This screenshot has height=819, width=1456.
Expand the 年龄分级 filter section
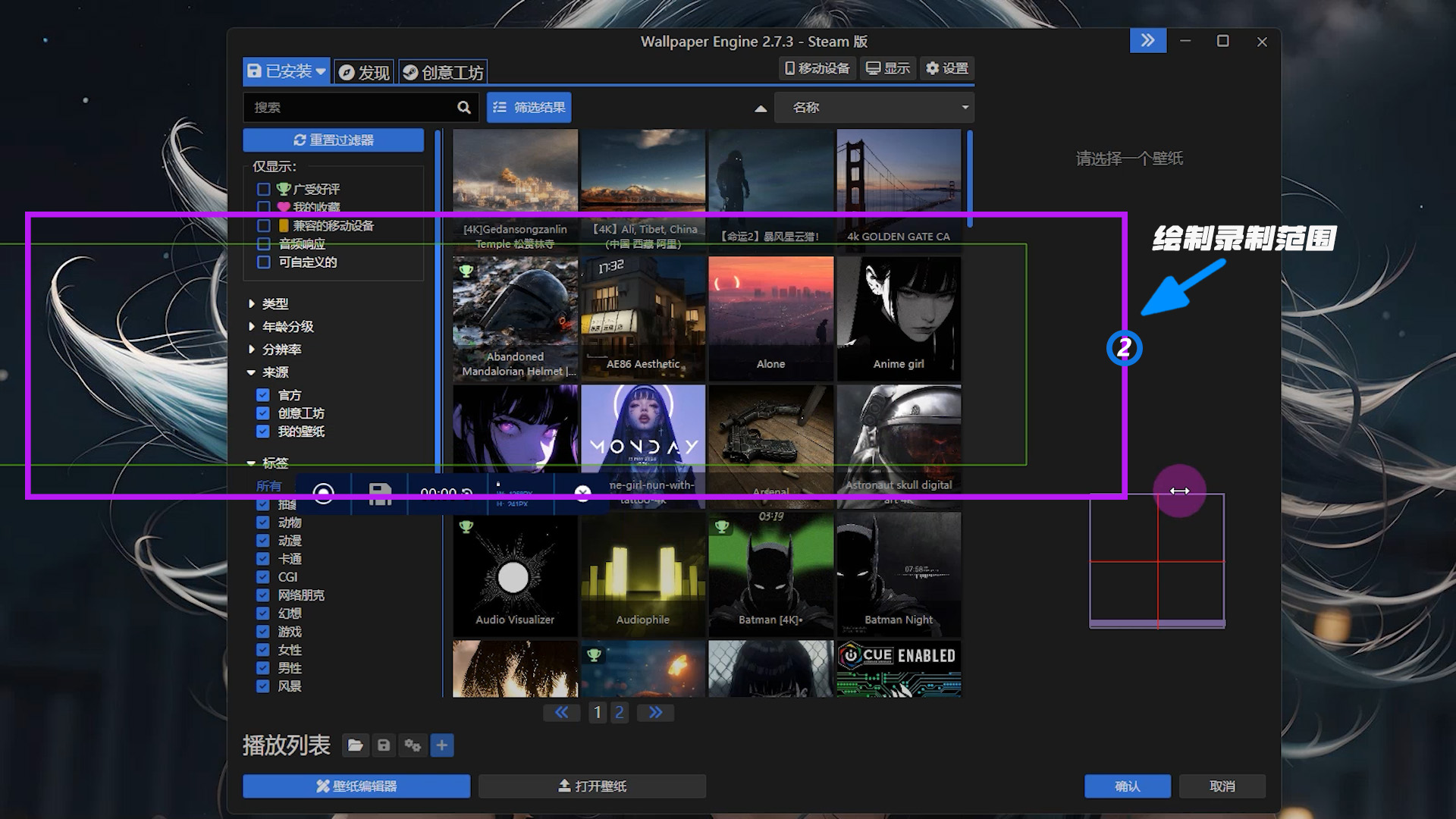[281, 327]
